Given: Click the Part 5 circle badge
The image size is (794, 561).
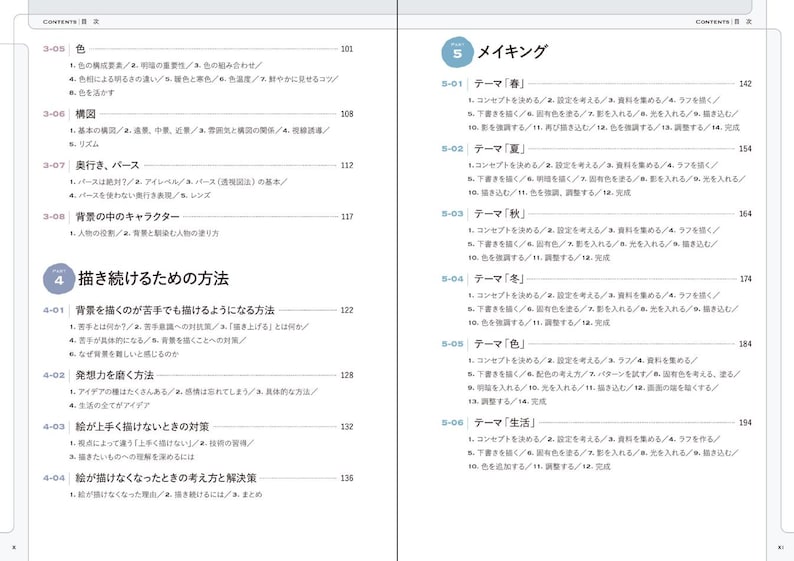Looking at the screenshot, I should [x=458, y=52].
